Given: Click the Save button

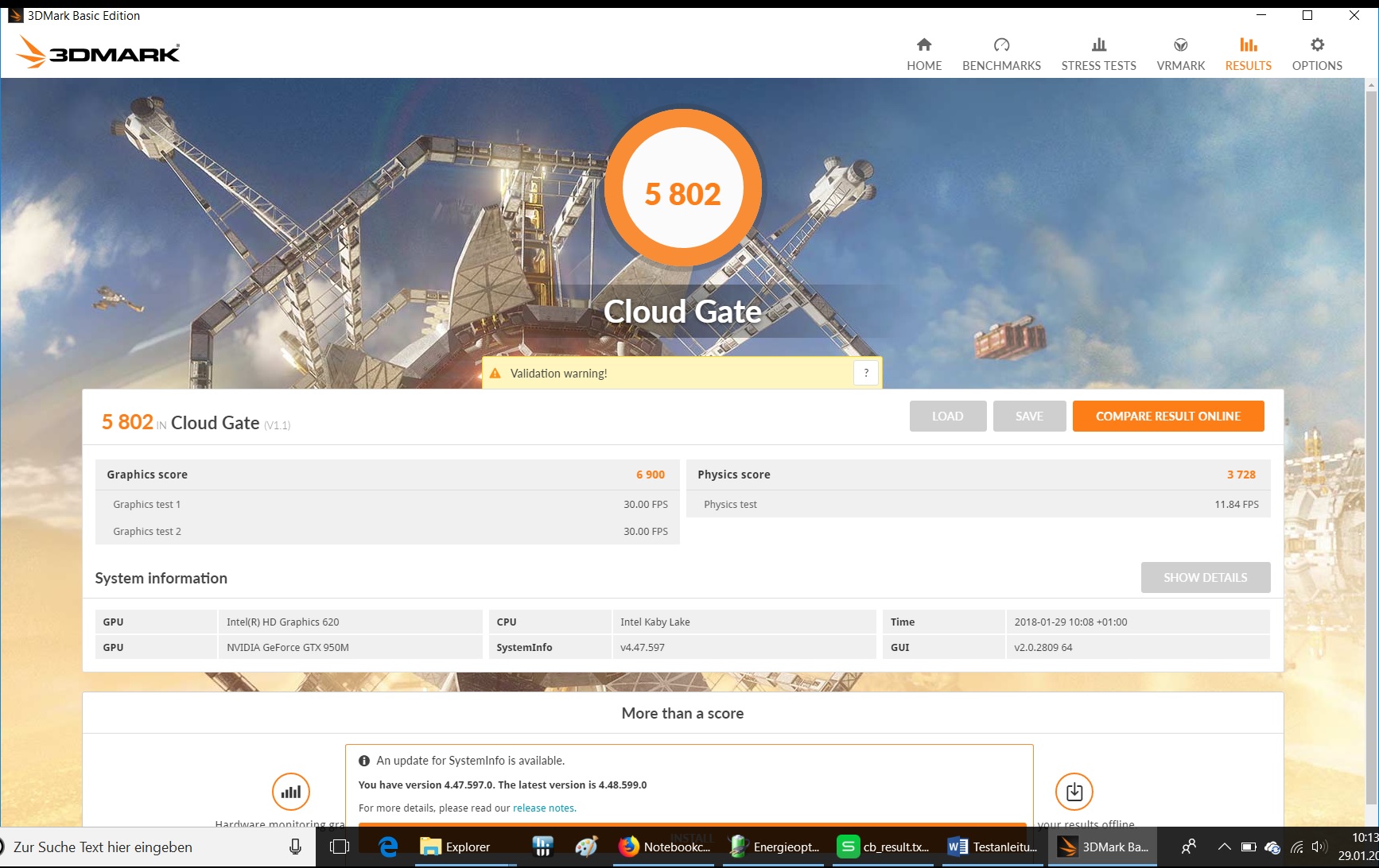Looking at the screenshot, I should (1029, 417).
